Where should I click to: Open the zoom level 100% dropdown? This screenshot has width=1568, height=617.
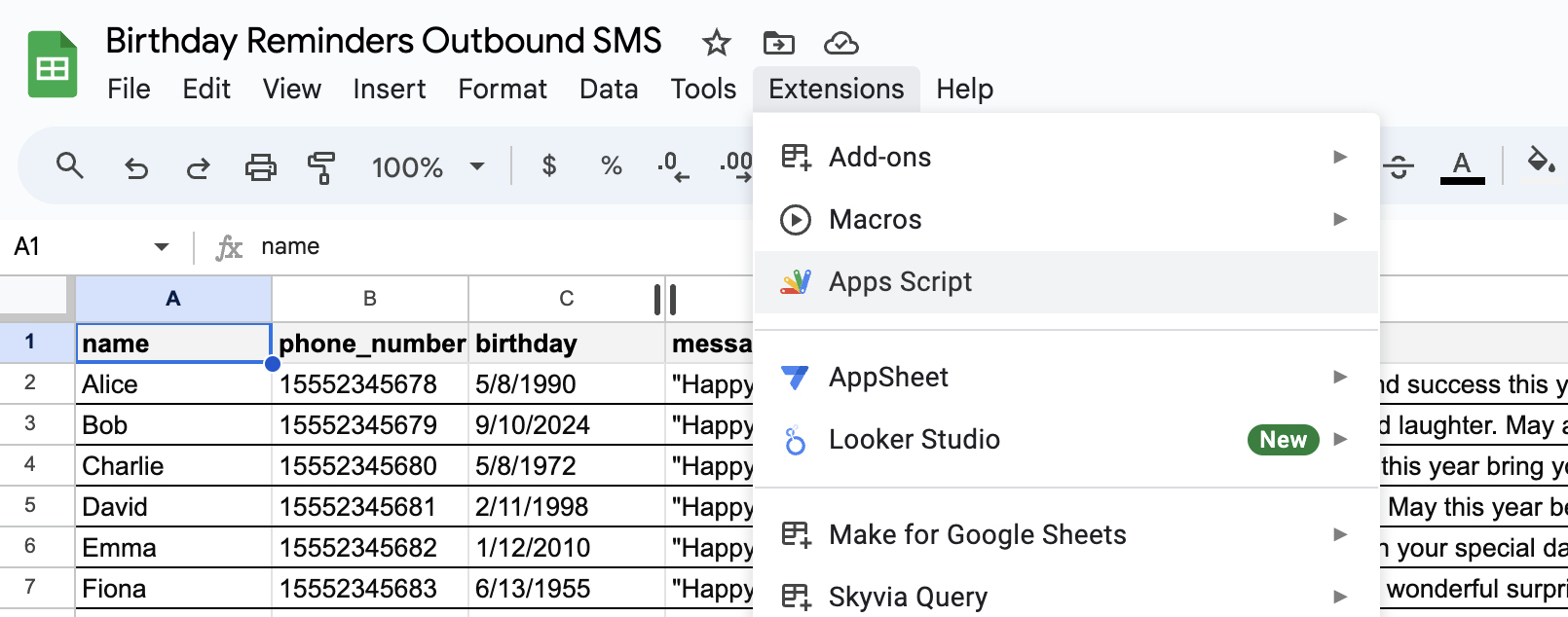pyautogui.click(x=428, y=167)
